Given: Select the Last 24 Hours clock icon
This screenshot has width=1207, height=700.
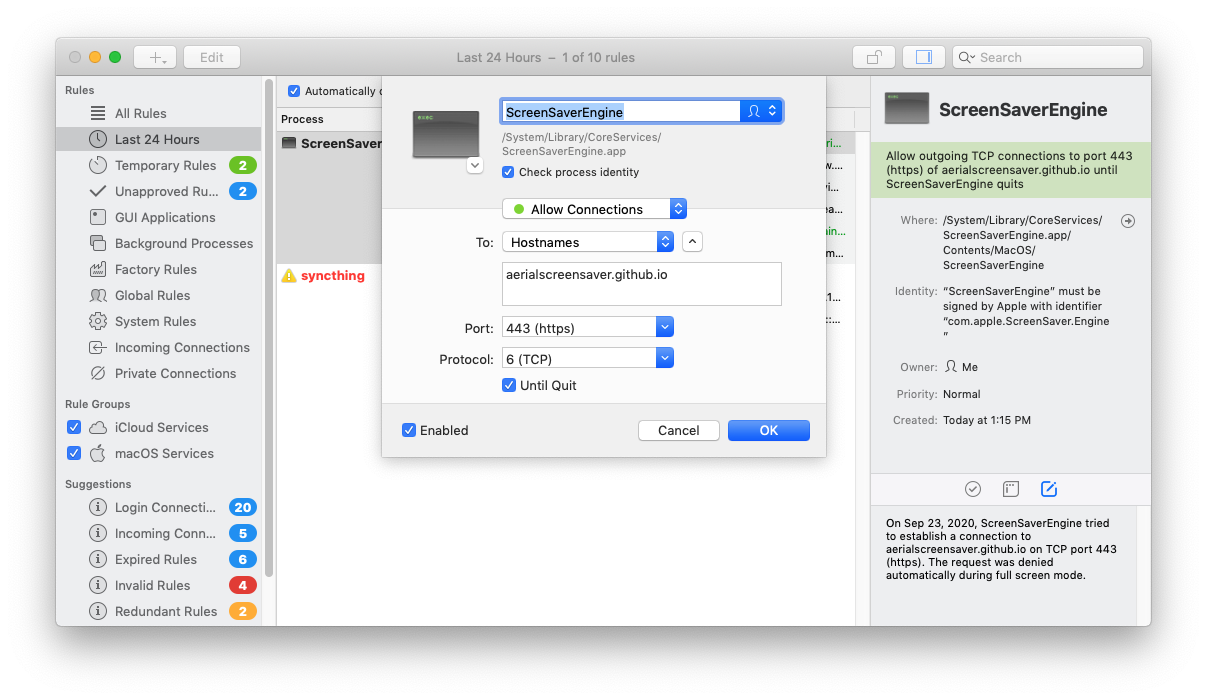Looking at the screenshot, I should pyautogui.click(x=98, y=139).
